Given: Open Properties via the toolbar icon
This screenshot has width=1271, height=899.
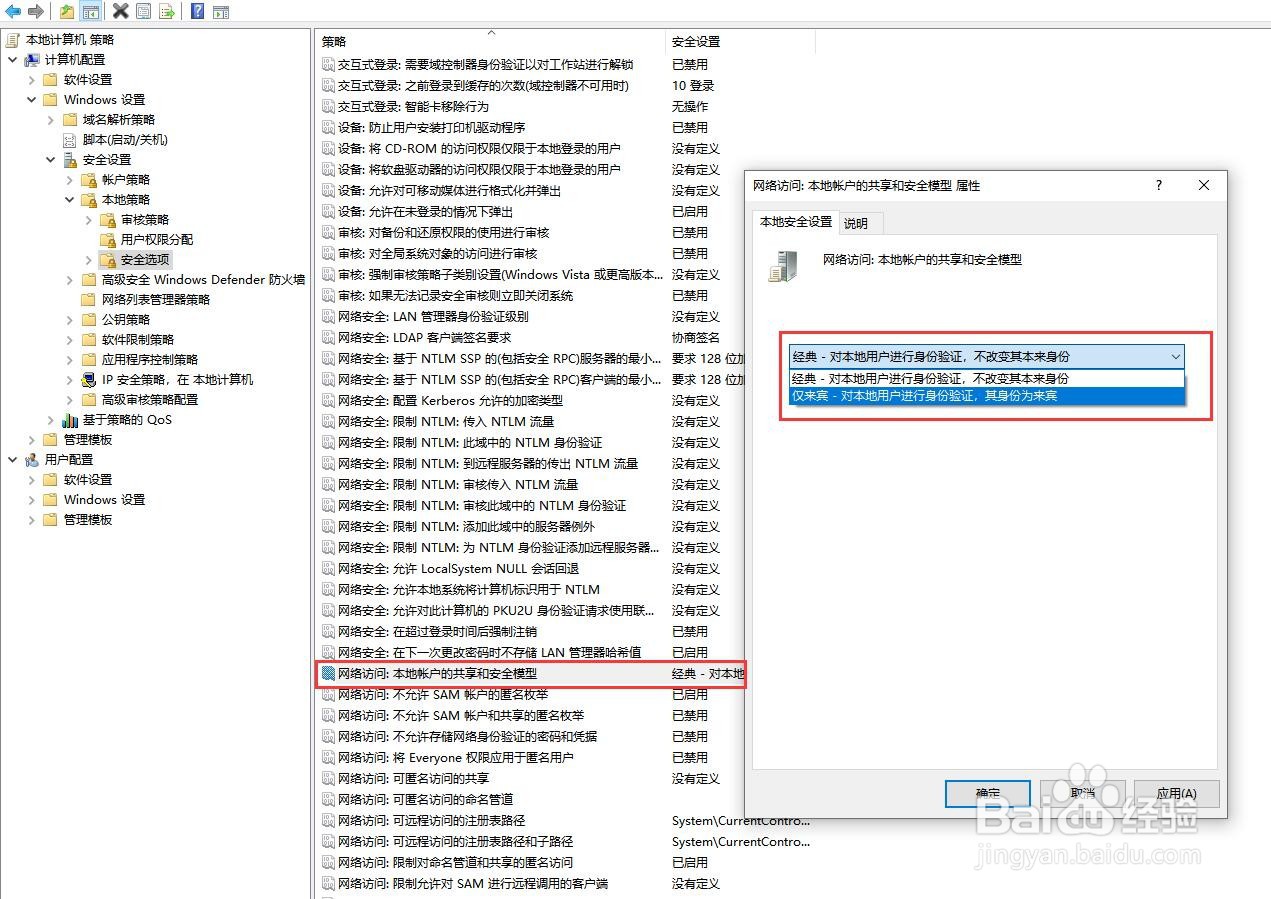Looking at the screenshot, I should point(143,11).
